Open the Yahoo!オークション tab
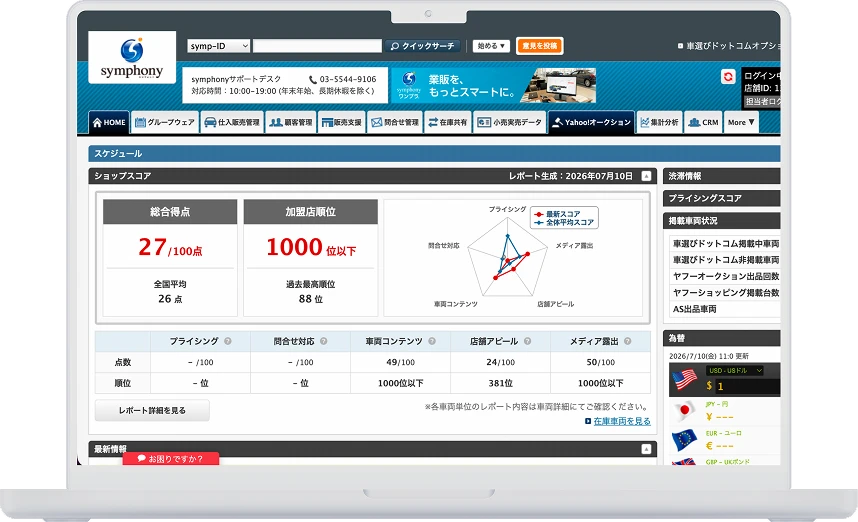 tap(592, 123)
